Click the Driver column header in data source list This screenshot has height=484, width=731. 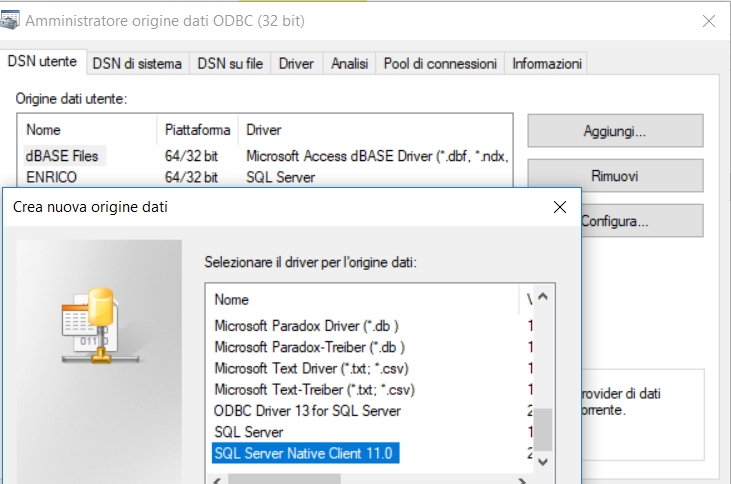click(x=375, y=130)
